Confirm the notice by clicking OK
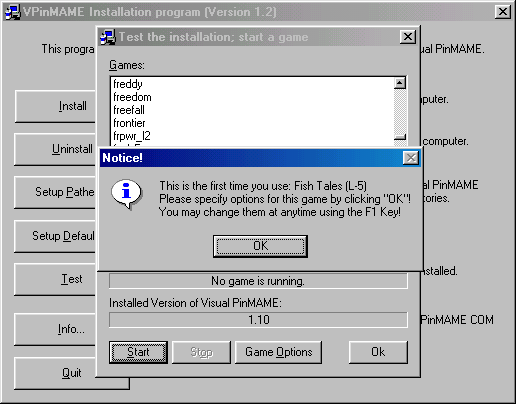 260,246
